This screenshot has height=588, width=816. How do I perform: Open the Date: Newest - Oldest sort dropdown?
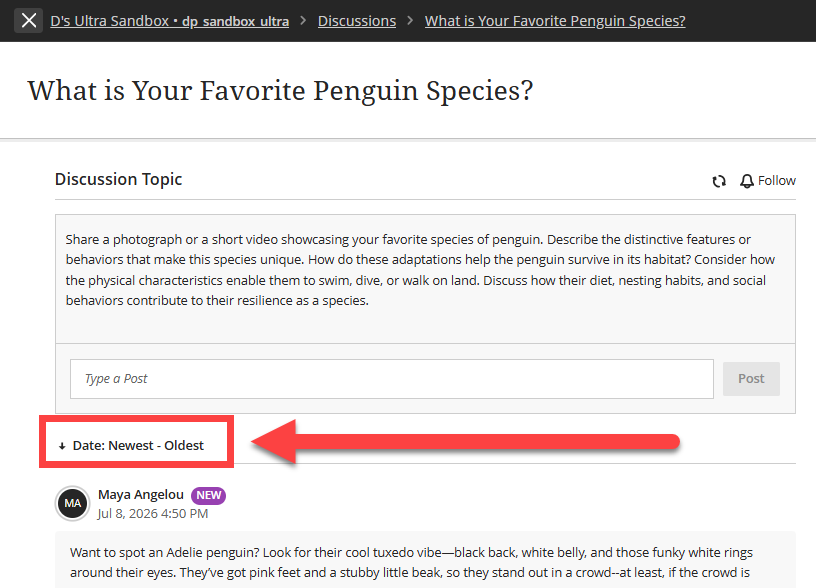click(132, 445)
